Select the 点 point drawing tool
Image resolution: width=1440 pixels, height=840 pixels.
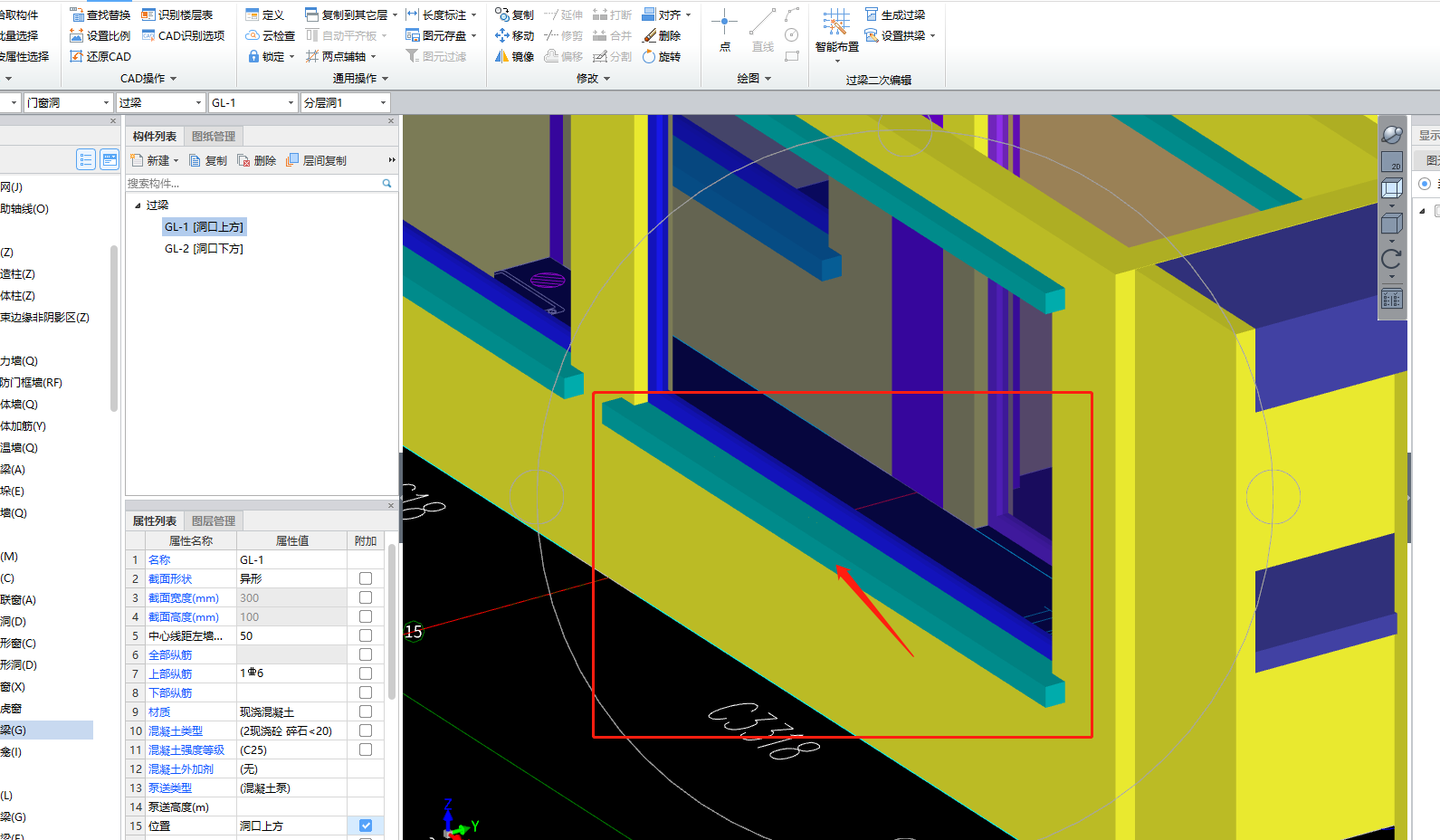pos(724,30)
